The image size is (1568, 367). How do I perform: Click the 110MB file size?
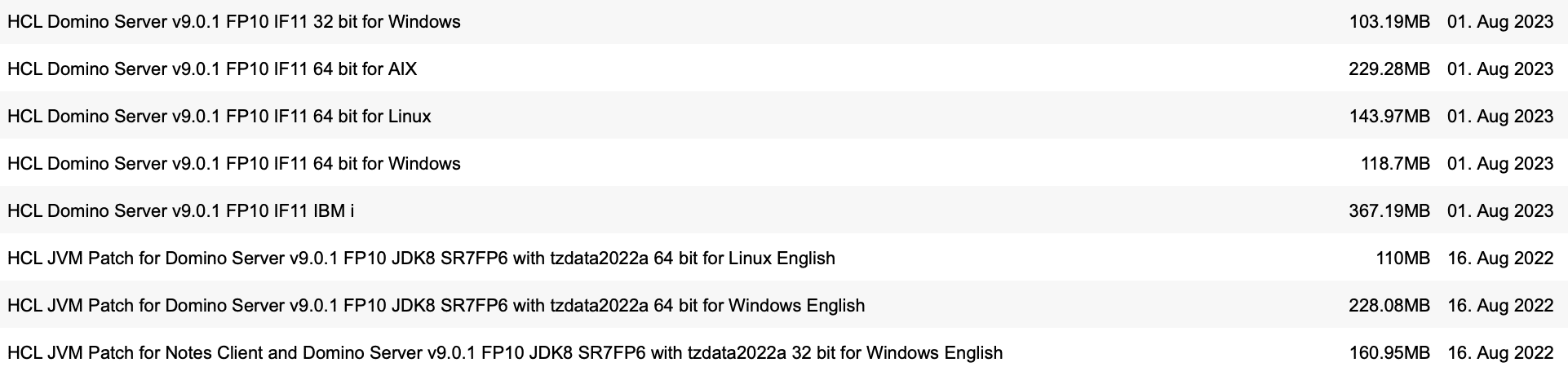pyautogui.click(x=1402, y=259)
